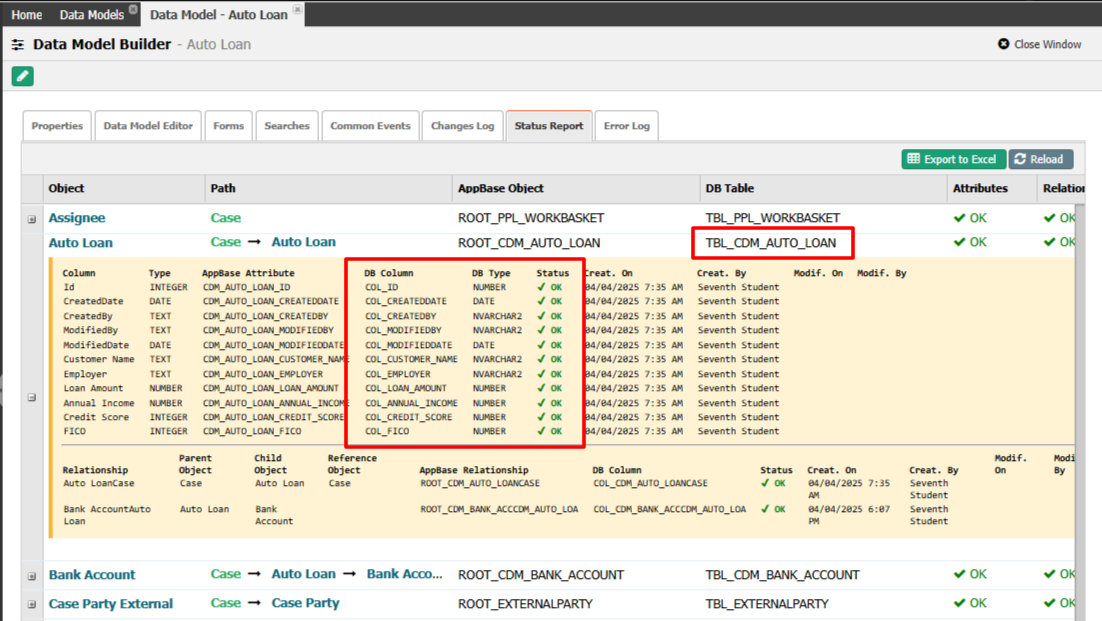
Task: Click the COL_FICO DB column value
Action: (x=387, y=431)
